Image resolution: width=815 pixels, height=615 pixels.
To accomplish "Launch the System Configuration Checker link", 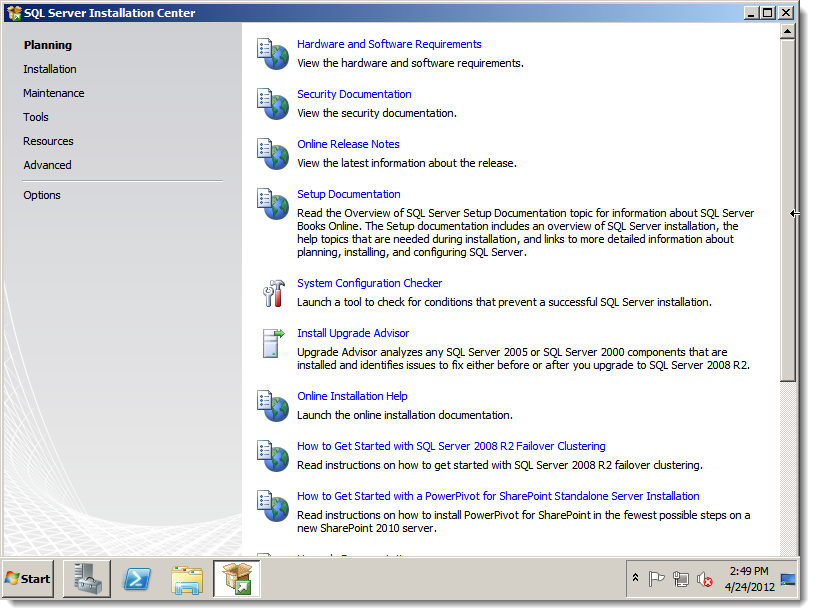I will pyautogui.click(x=370, y=283).
